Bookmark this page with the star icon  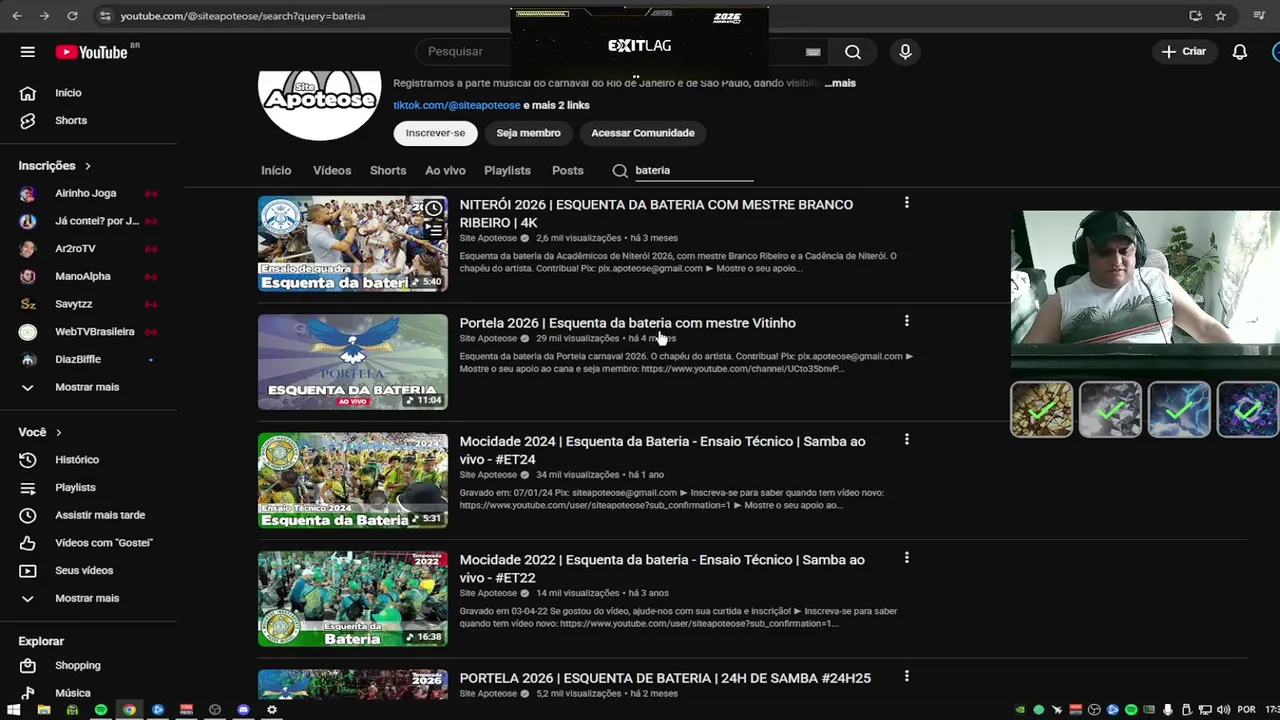tap(1221, 16)
